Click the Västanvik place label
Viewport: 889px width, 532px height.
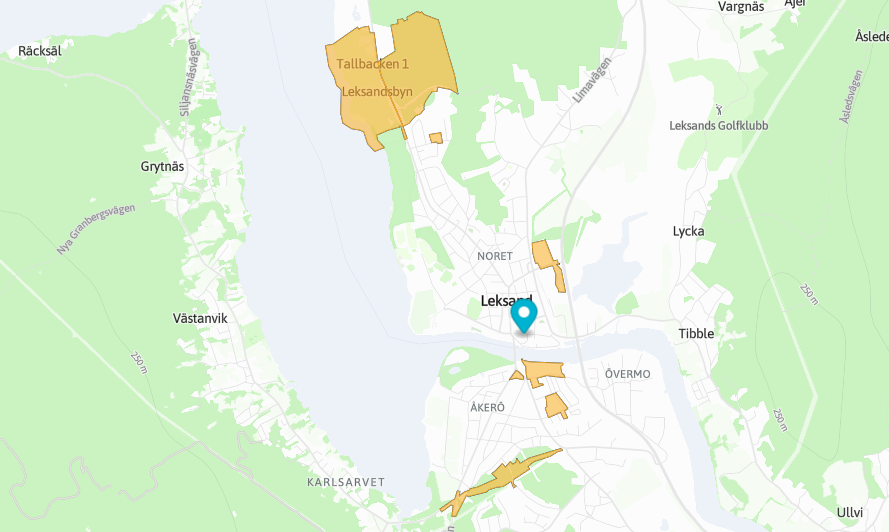click(200, 318)
